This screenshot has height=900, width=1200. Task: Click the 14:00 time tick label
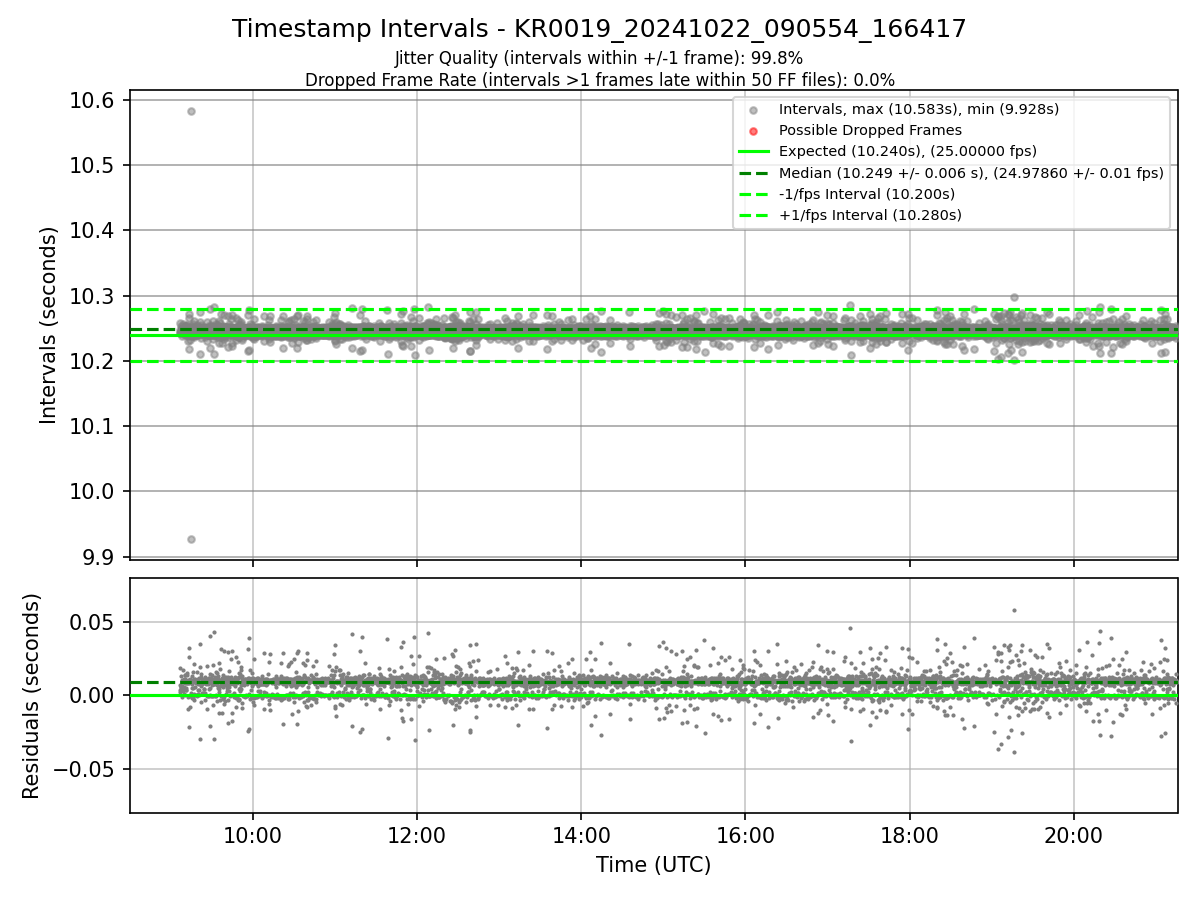click(581, 834)
